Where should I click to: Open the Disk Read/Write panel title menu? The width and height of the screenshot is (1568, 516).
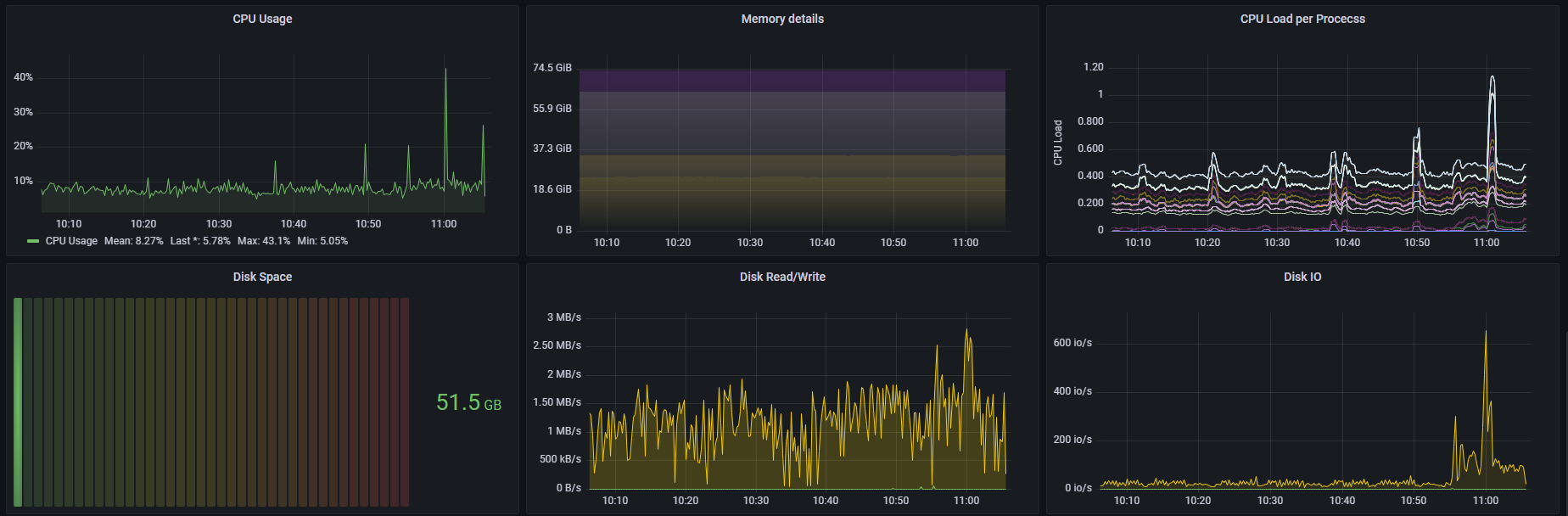[782, 277]
